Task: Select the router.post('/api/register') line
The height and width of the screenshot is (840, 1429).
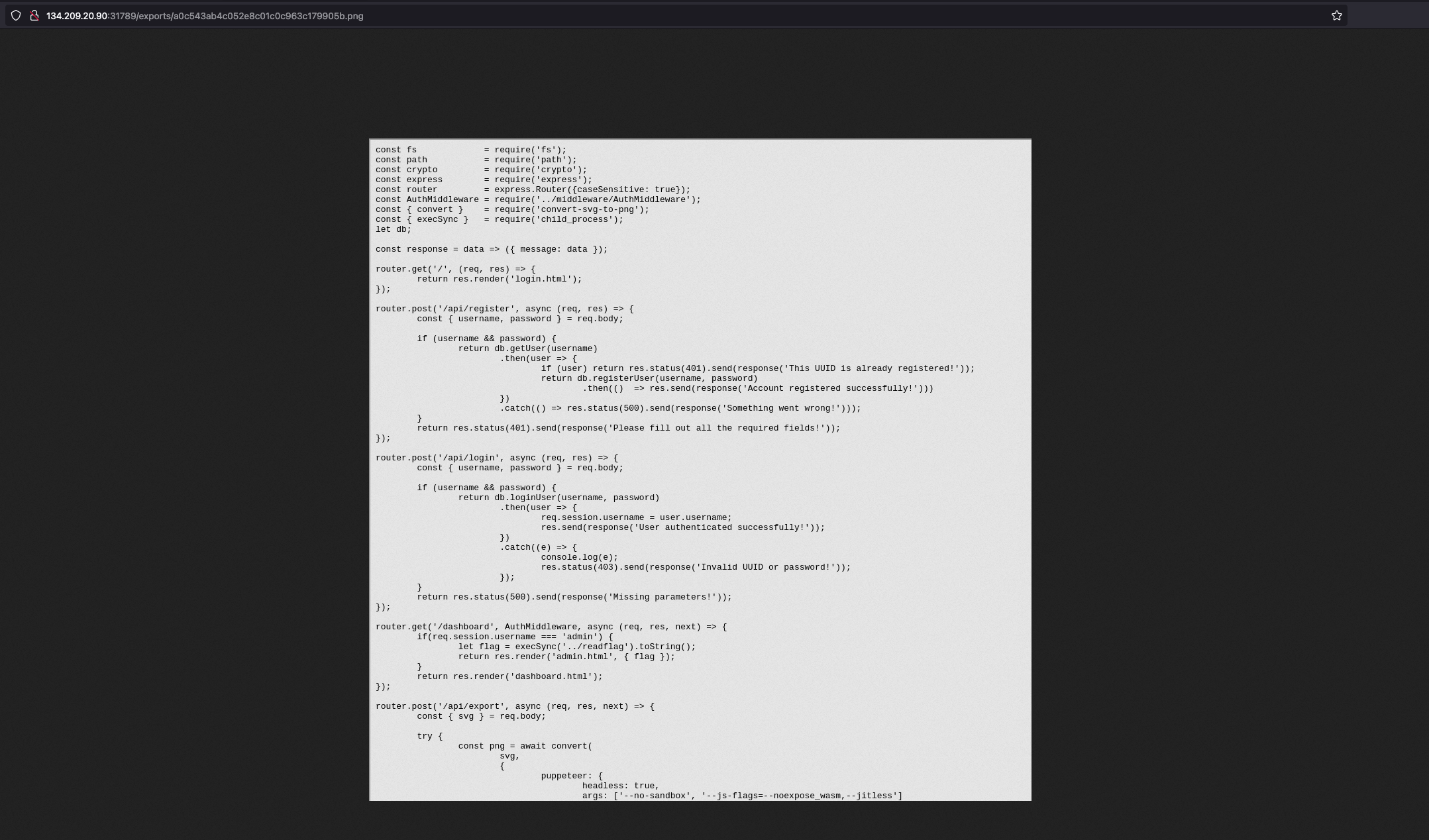Action: coord(505,309)
